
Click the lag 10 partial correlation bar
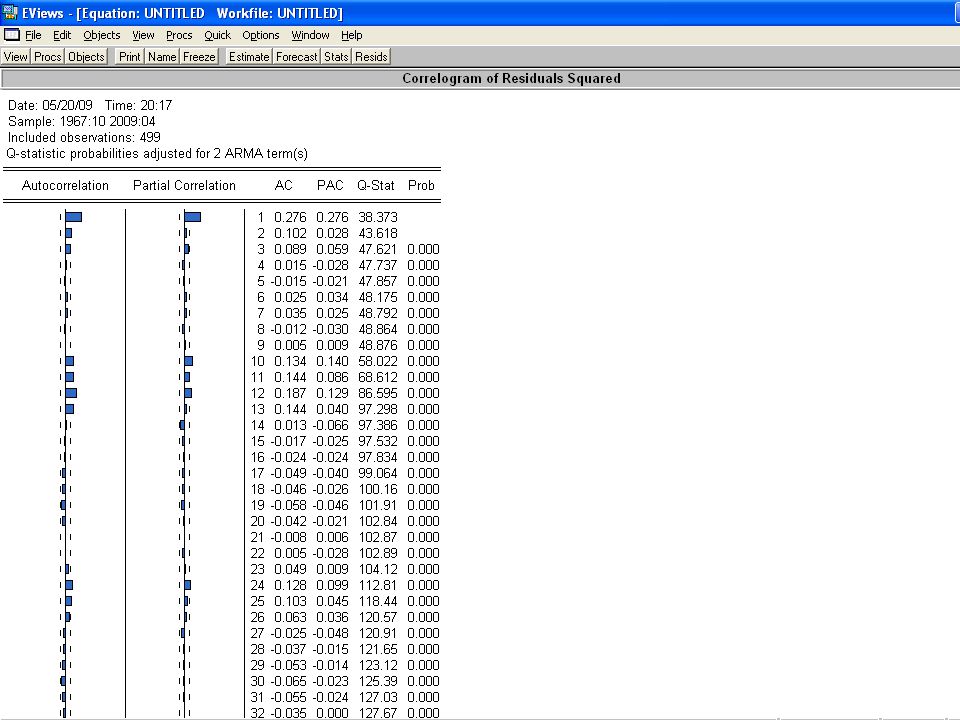(x=189, y=361)
